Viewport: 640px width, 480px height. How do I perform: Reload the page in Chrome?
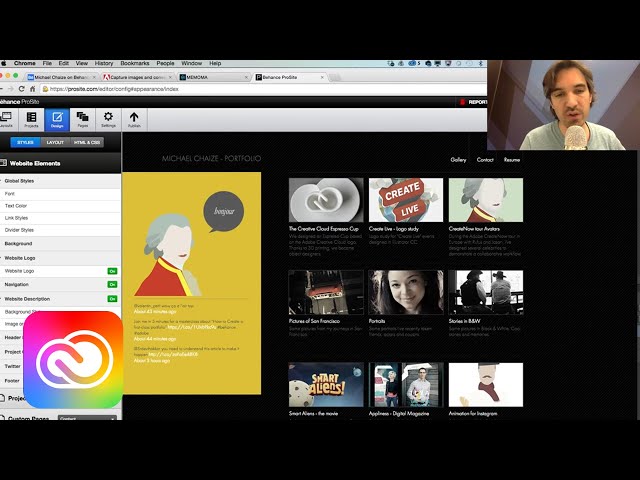coord(22,89)
